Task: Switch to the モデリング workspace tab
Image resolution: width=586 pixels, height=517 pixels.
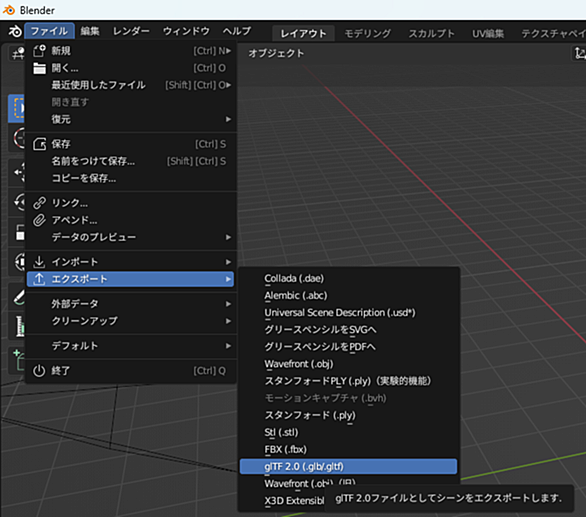Action: (367, 34)
